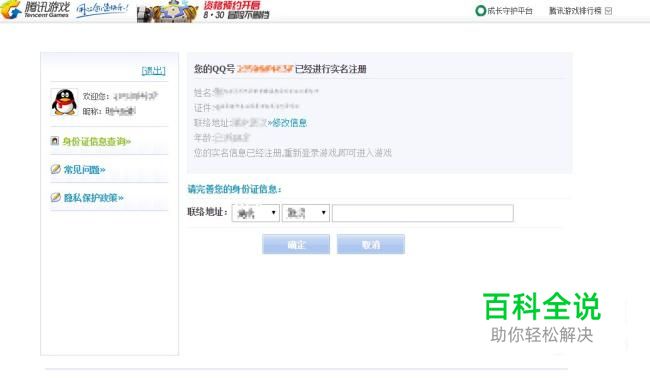Expand the 腾讯游戏排行榜 dropdown arrow

click(x=608, y=11)
